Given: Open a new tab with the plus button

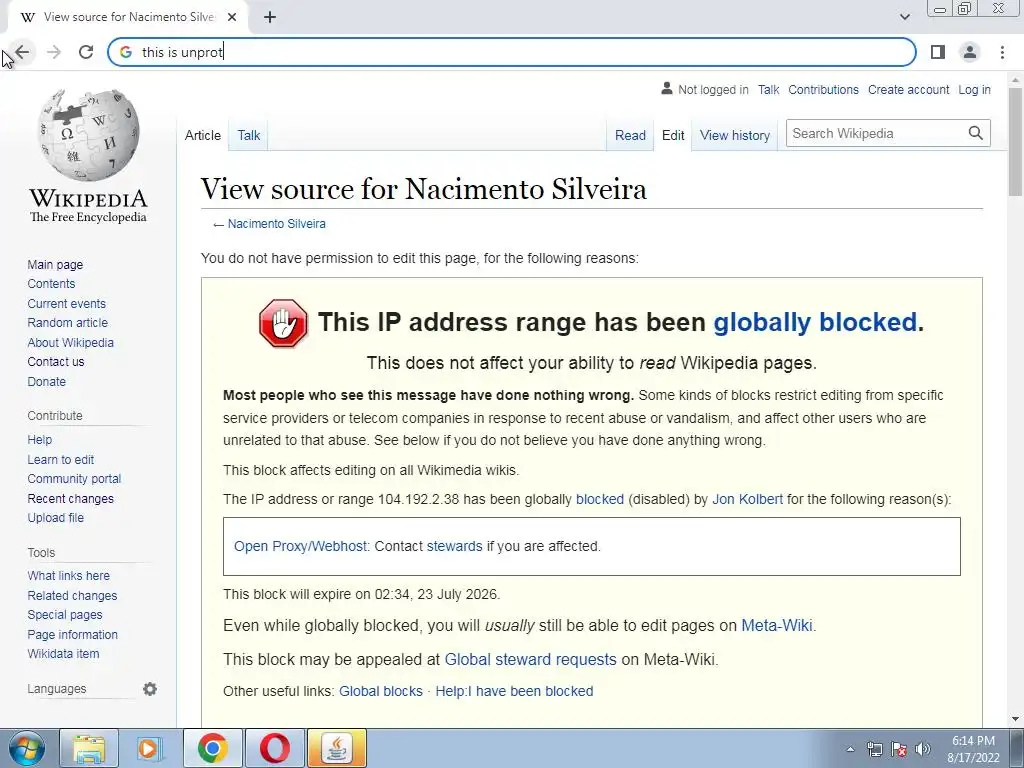Looking at the screenshot, I should [270, 18].
